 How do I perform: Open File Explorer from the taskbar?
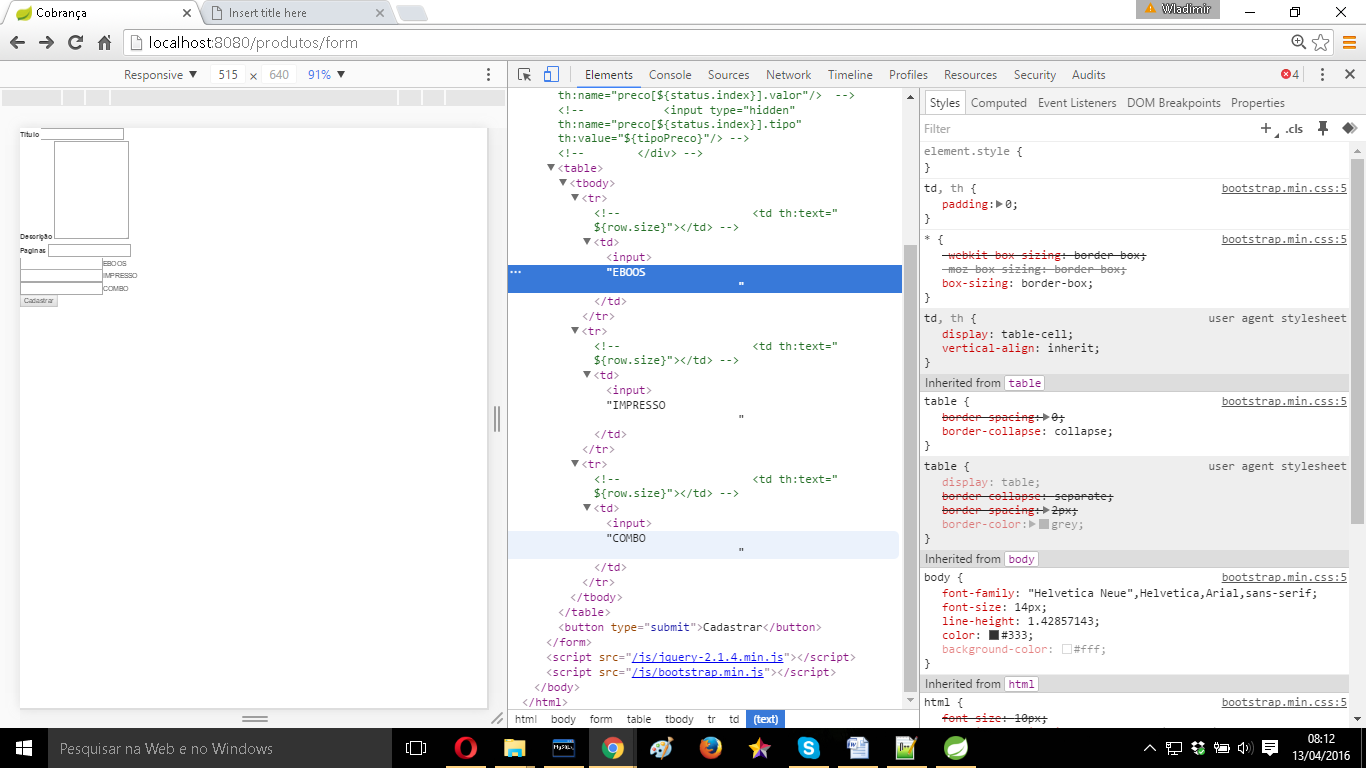(x=514, y=748)
